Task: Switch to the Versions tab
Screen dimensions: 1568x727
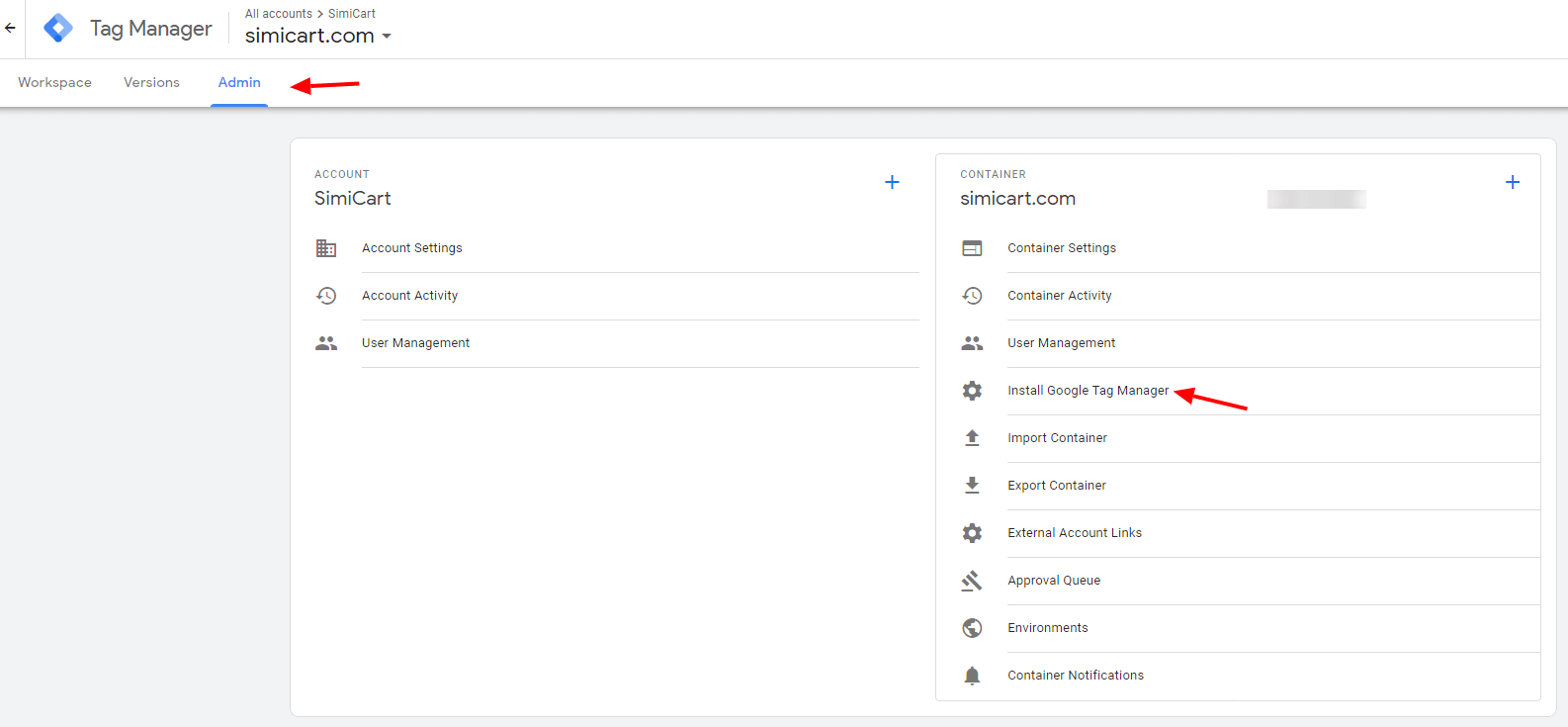Action: (151, 83)
